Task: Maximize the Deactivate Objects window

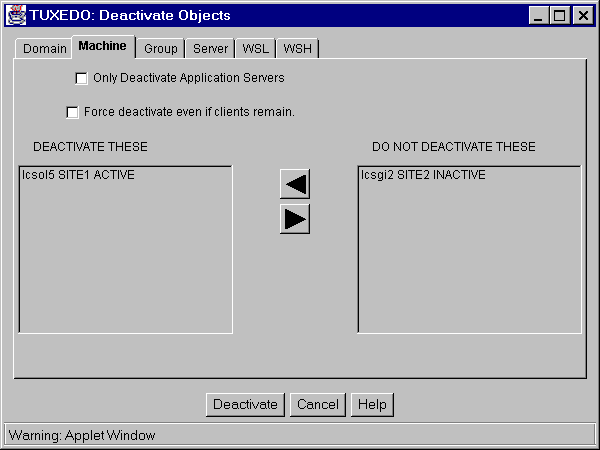Action: (x=560, y=16)
